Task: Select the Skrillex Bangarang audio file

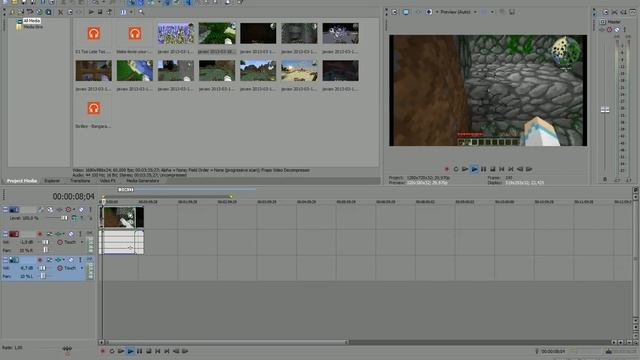Action: coord(93,113)
